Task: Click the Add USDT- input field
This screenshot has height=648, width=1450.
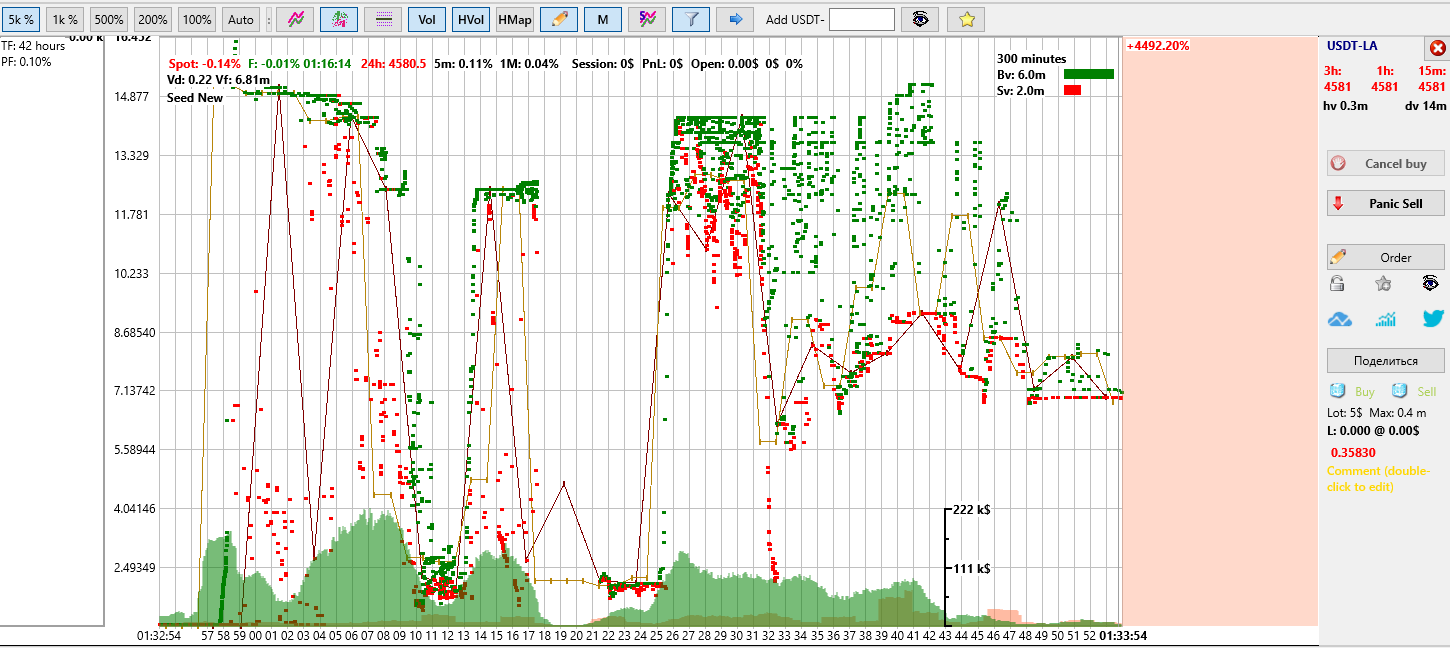Action: click(x=861, y=19)
